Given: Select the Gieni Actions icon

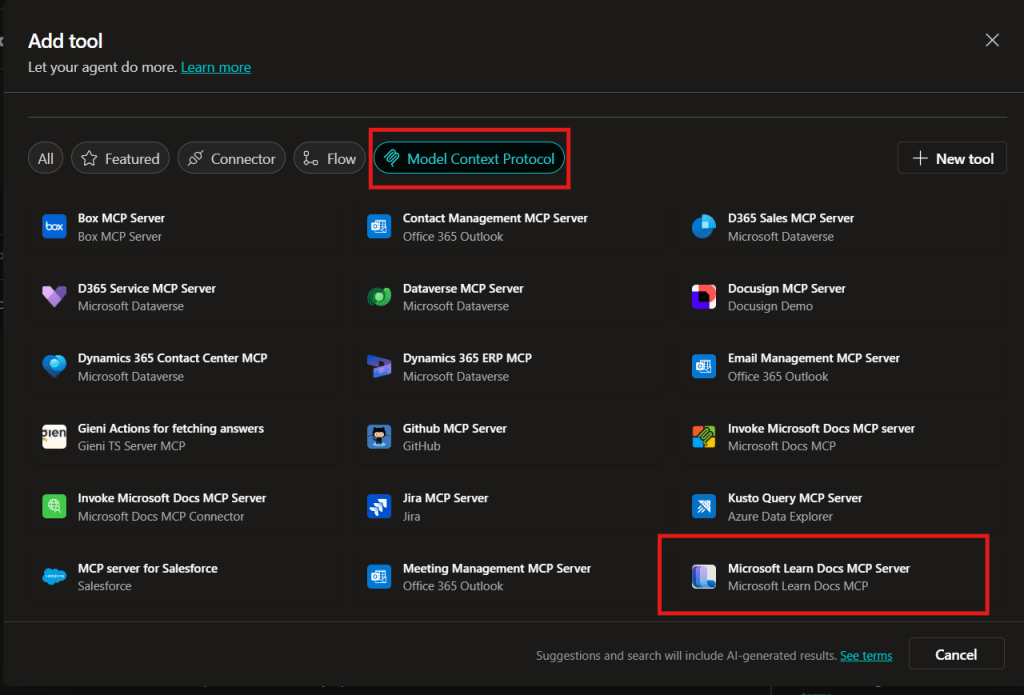Looking at the screenshot, I should point(54,437).
